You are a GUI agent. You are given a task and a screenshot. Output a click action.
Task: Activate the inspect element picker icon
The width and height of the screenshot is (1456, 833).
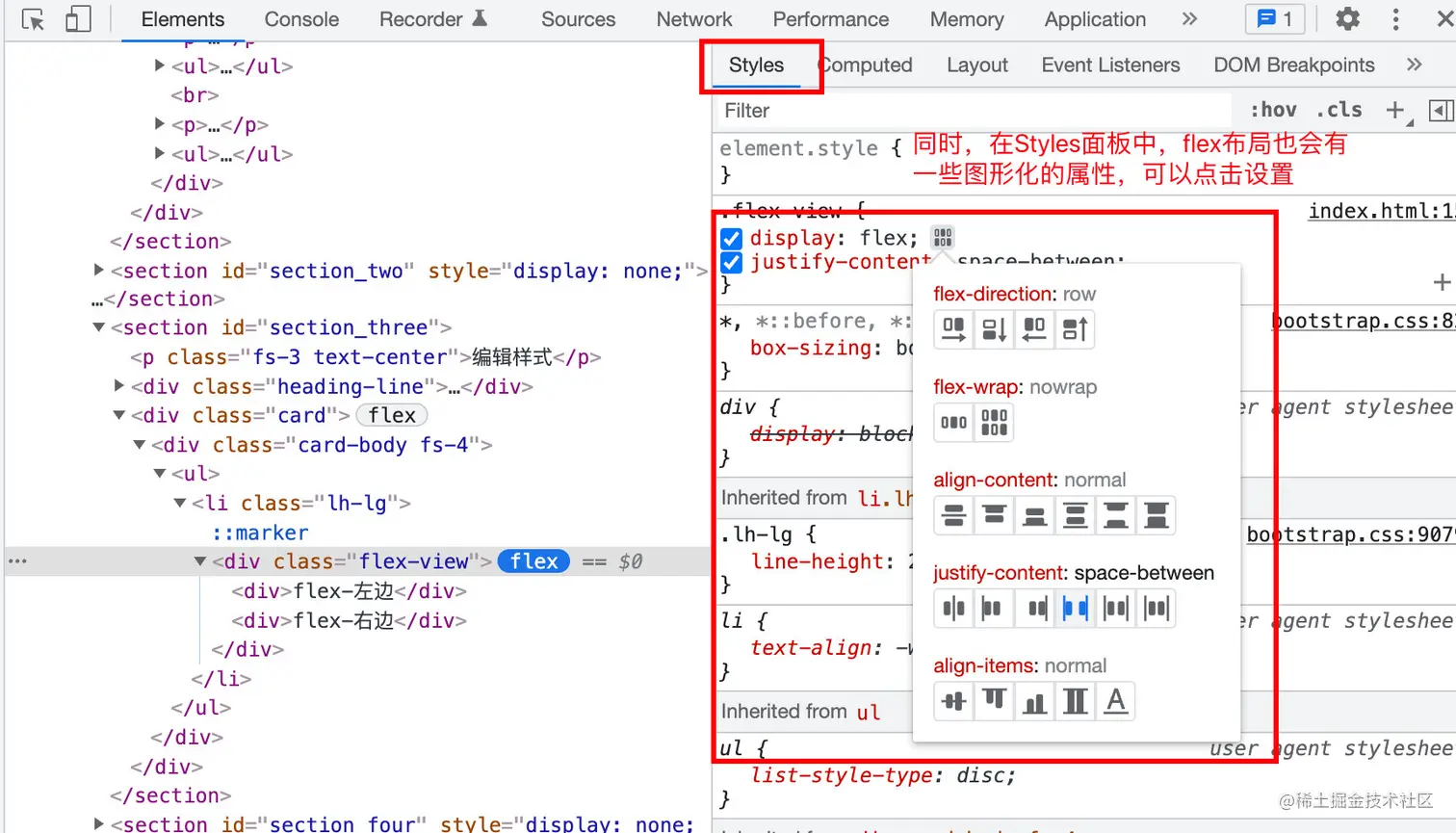click(x=33, y=19)
